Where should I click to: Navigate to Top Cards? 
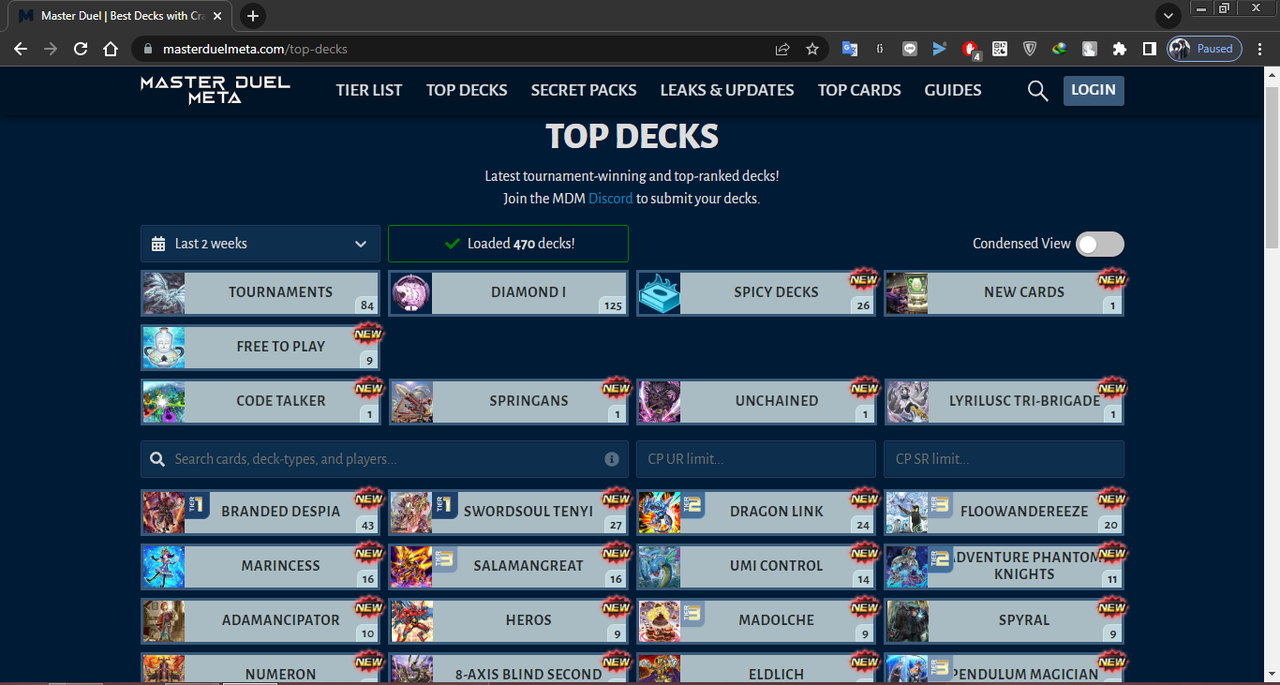click(859, 90)
